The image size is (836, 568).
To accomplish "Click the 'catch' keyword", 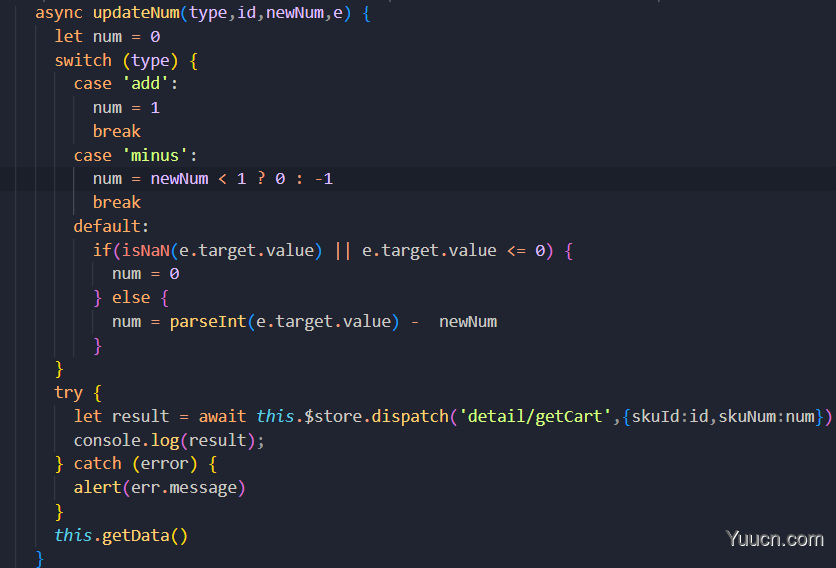I will click(x=98, y=463).
